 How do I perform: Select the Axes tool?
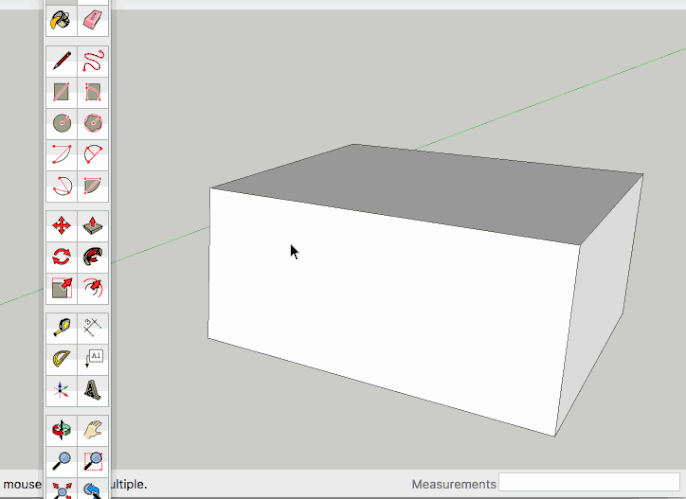(x=61, y=391)
